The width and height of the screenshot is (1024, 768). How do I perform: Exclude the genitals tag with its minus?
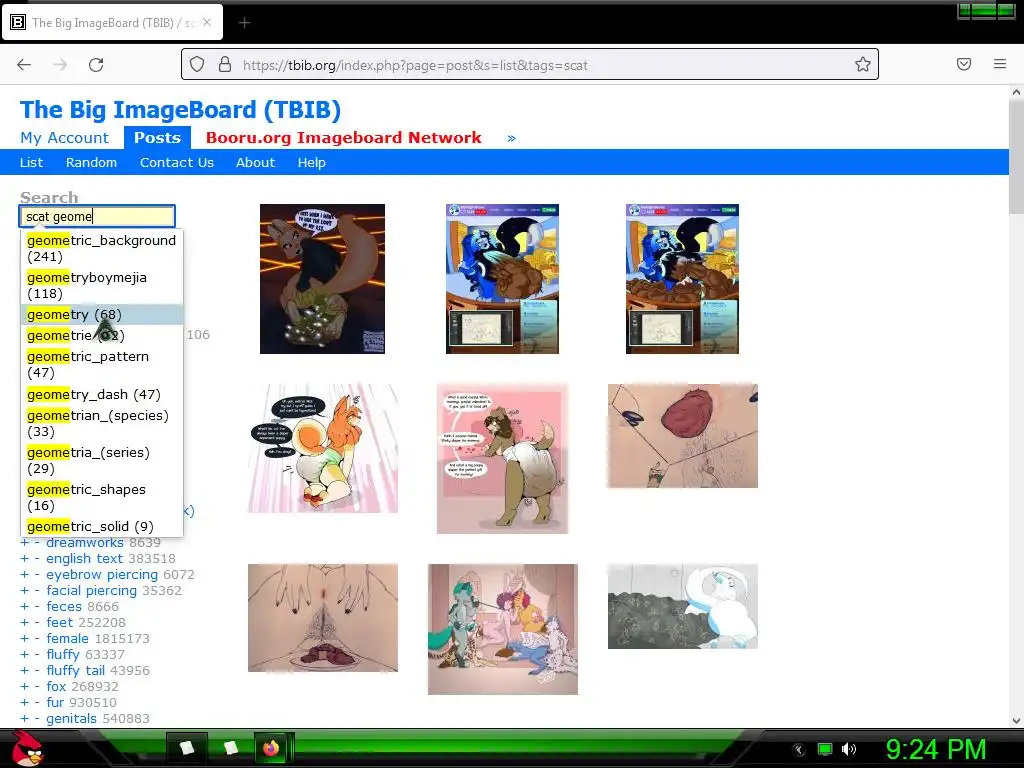click(x=37, y=718)
